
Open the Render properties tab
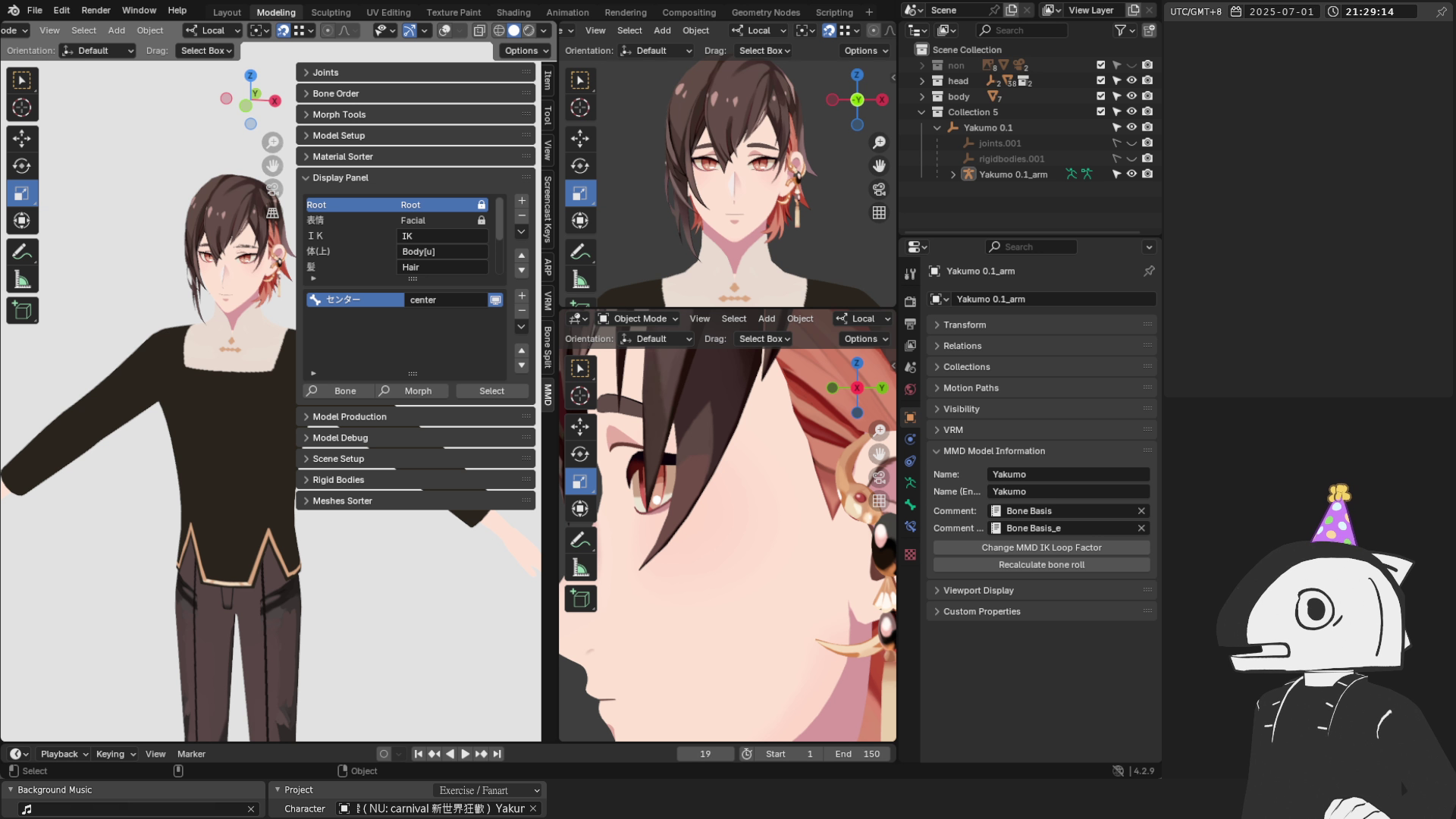(910, 302)
